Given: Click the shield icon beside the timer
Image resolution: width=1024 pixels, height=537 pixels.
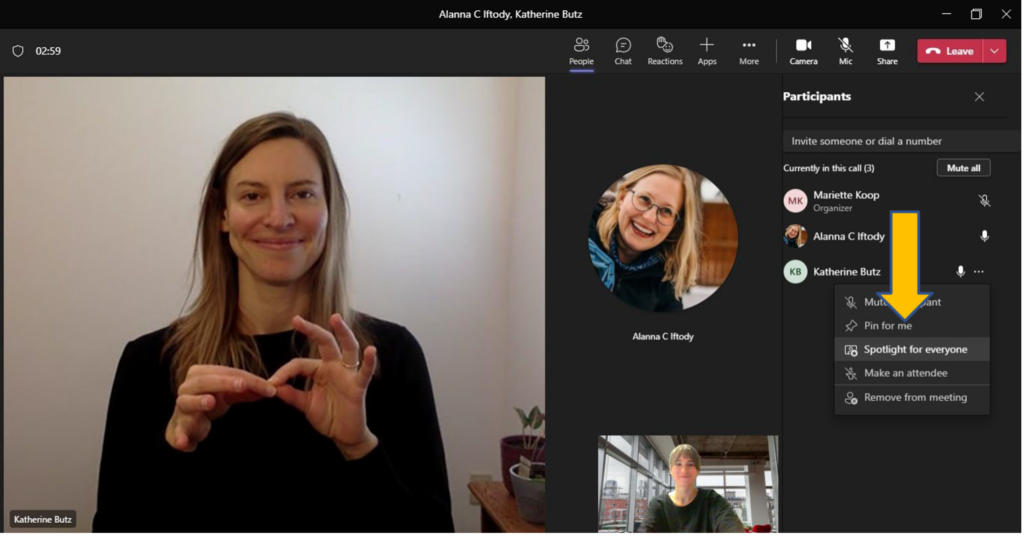Looking at the screenshot, I should click(x=18, y=51).
